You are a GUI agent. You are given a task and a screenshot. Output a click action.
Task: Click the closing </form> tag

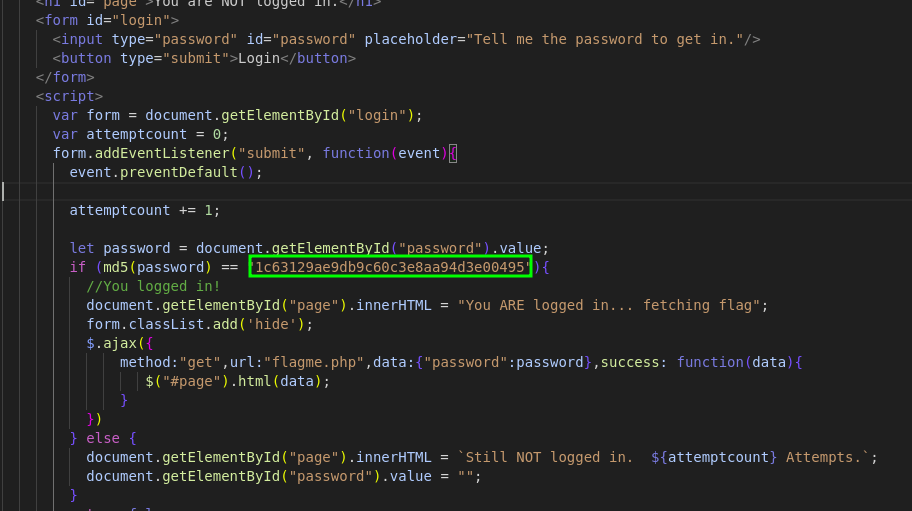click(x=65, y=77)
